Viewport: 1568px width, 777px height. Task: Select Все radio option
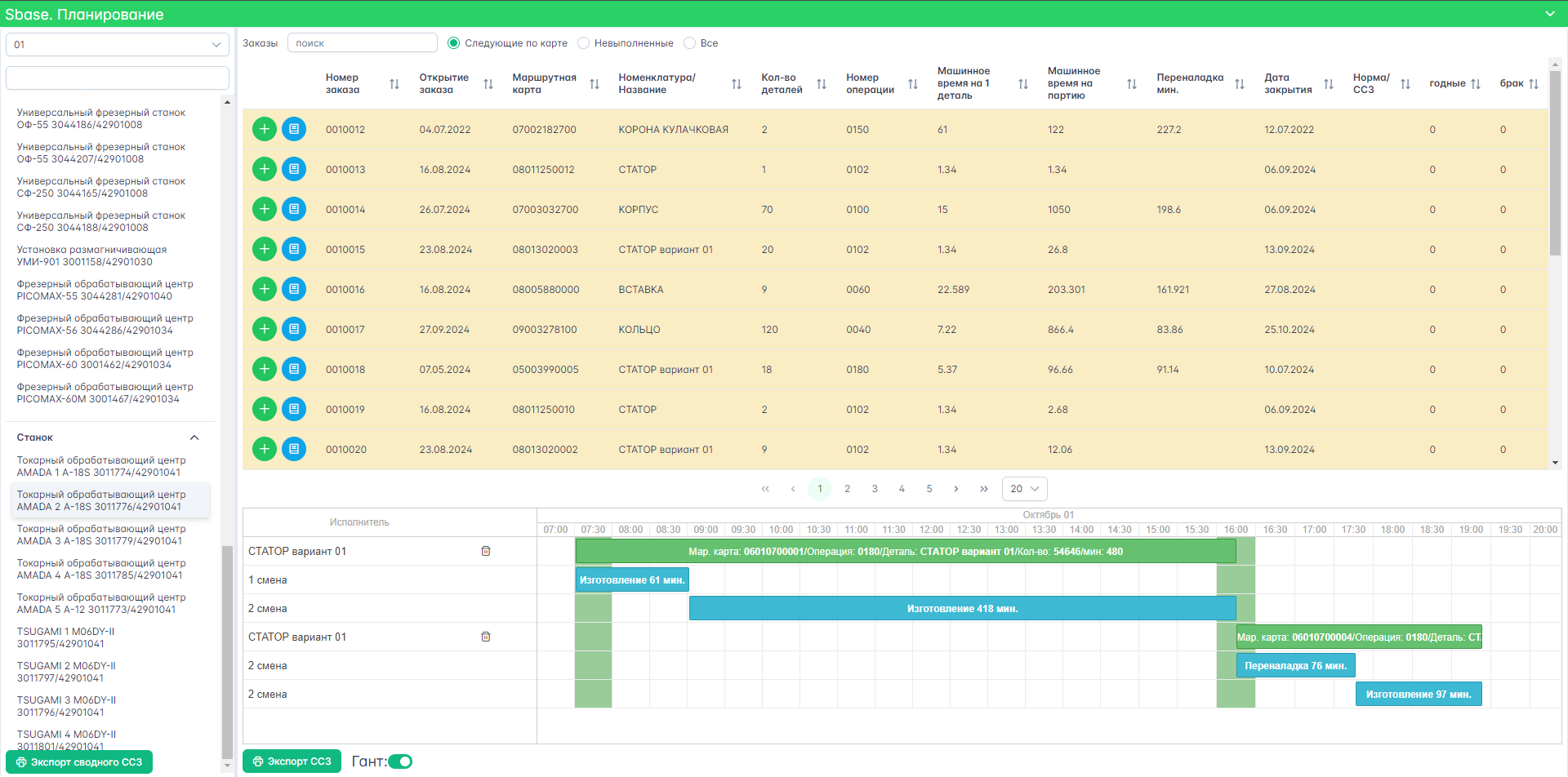click(x=689, y=43)
